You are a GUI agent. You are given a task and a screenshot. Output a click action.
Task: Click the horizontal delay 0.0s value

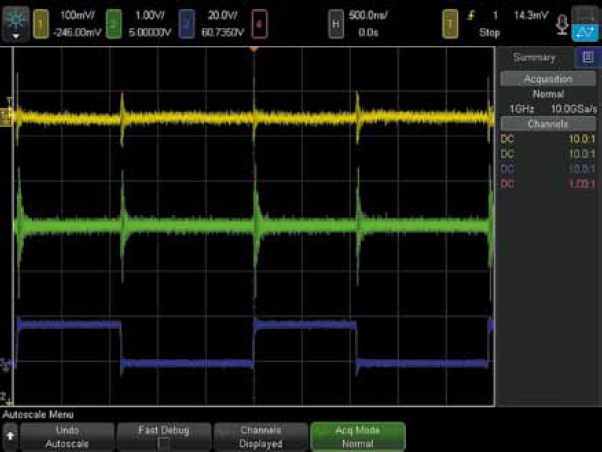click(368, 33)
